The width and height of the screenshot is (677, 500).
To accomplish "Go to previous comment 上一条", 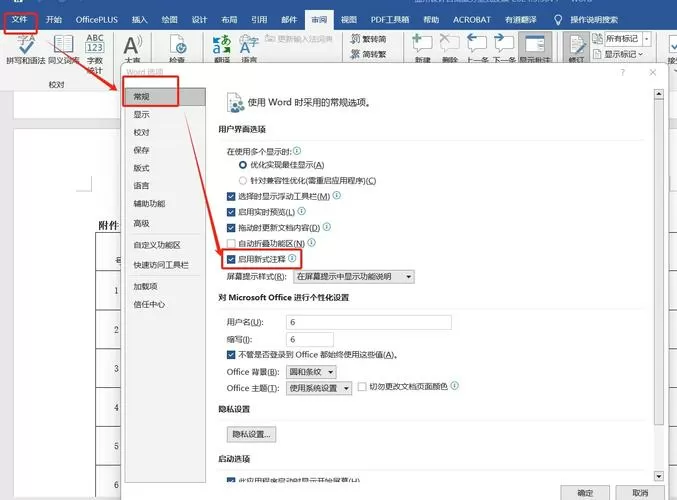I will click(477, 48).
